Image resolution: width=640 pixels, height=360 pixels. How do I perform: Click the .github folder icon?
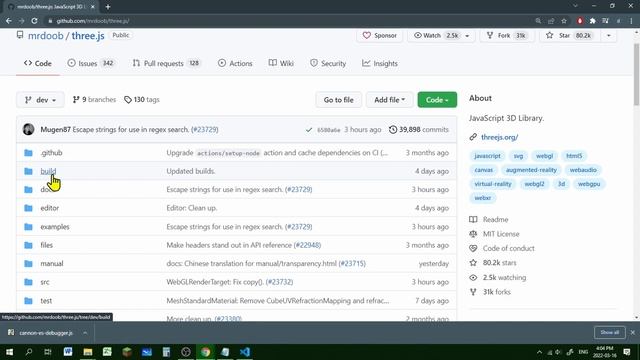[x=28, y=153]
